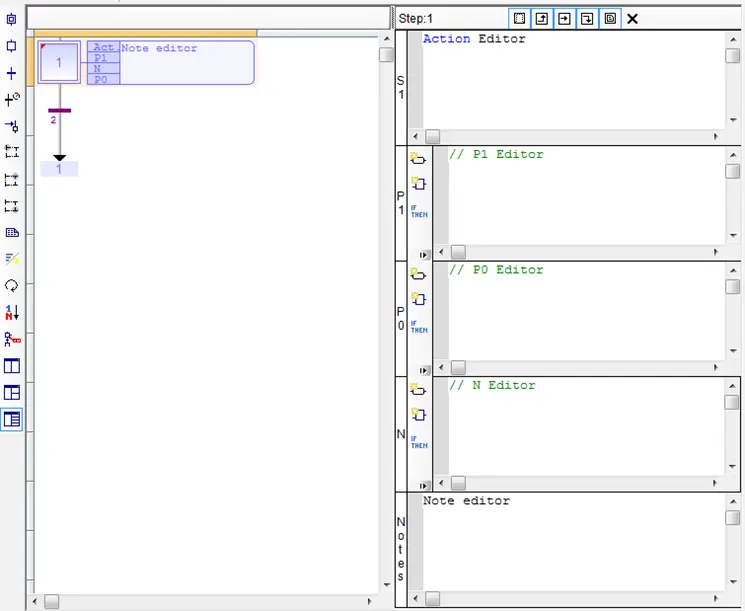Switch to the two-column layout view
745x611 pixels.
click(x=12, y=366)
